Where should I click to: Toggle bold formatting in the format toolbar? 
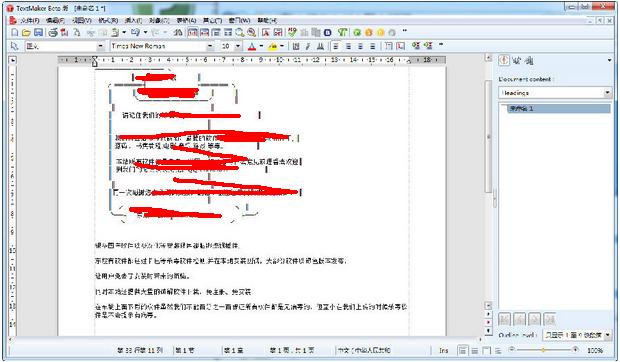tap(296, 46)
